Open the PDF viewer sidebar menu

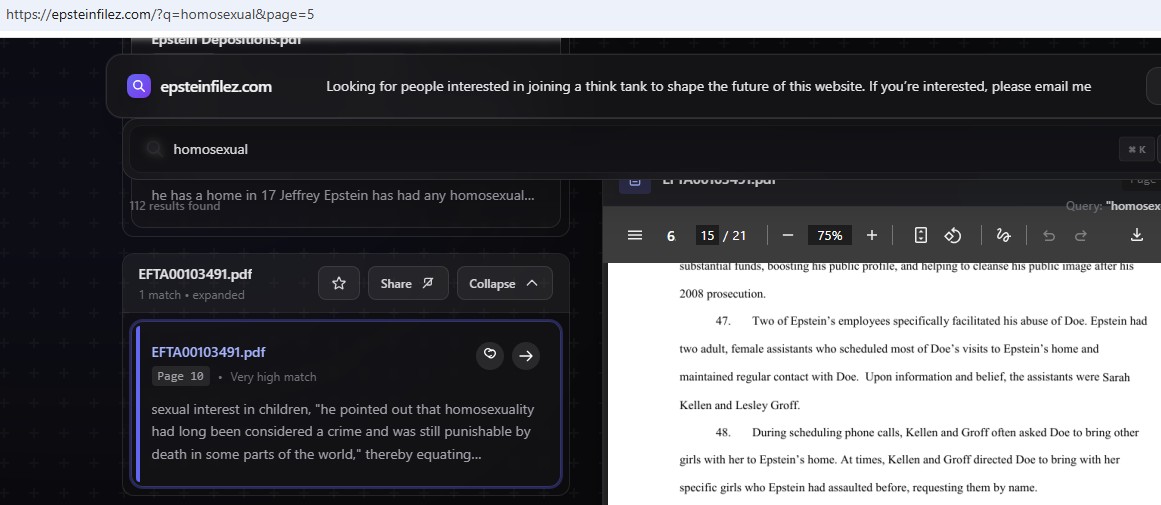[635, 235]
